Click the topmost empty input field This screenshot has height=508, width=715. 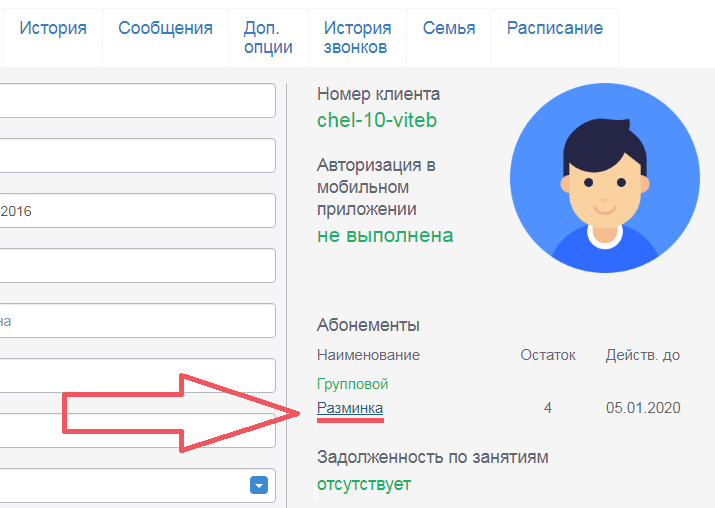coord(137,100)
